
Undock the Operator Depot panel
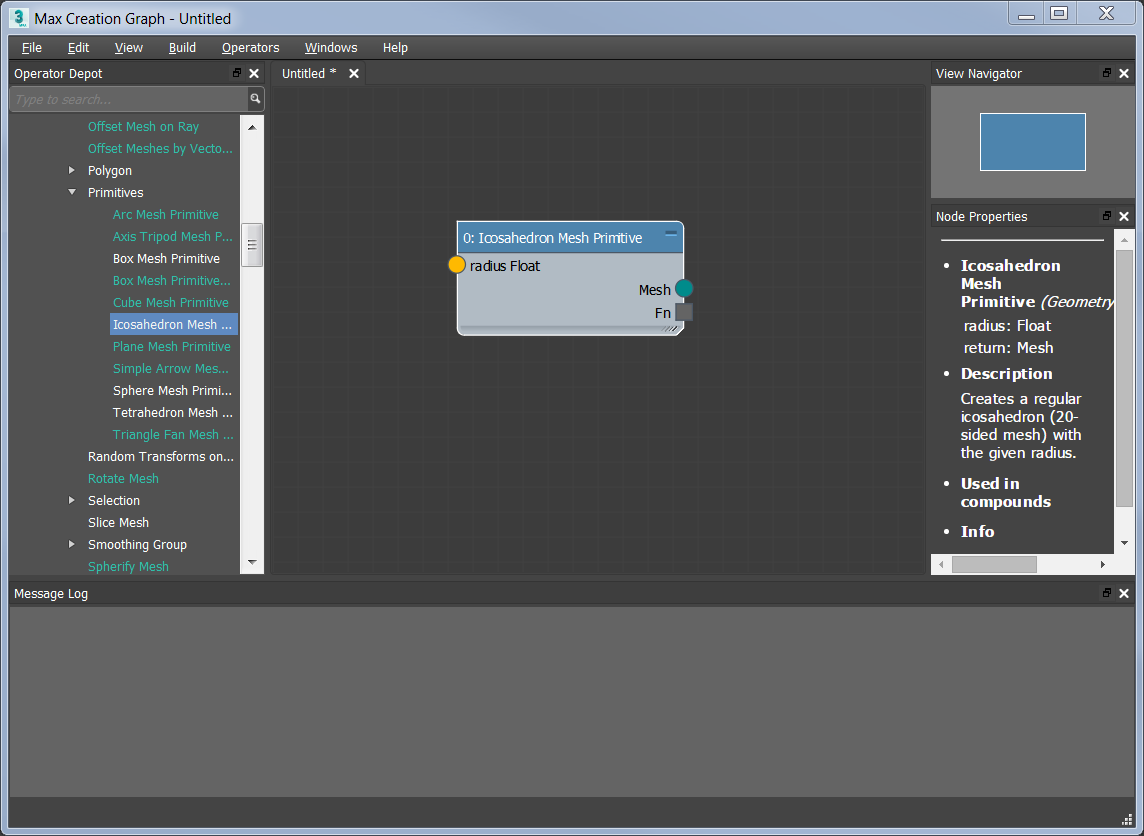pos(236,73)
